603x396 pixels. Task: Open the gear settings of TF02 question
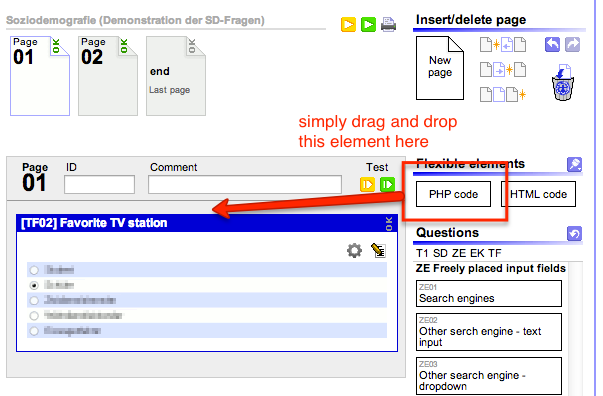355,250
